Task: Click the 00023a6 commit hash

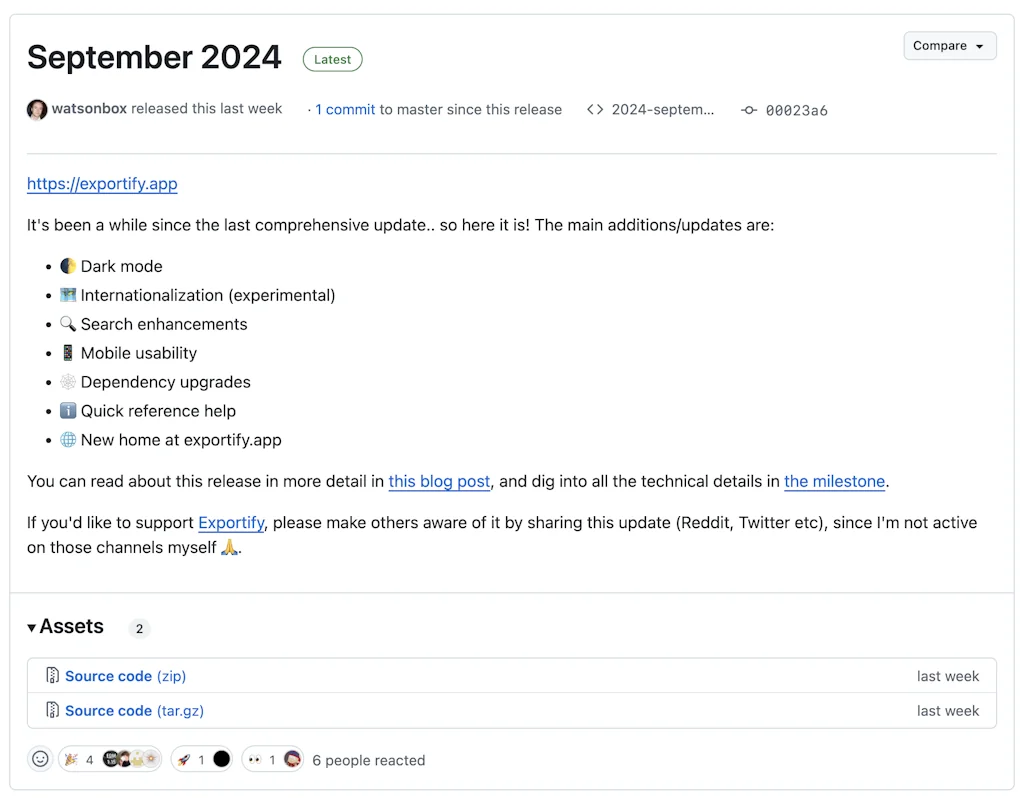Action: pyautogui.click(x=795, y=110)
